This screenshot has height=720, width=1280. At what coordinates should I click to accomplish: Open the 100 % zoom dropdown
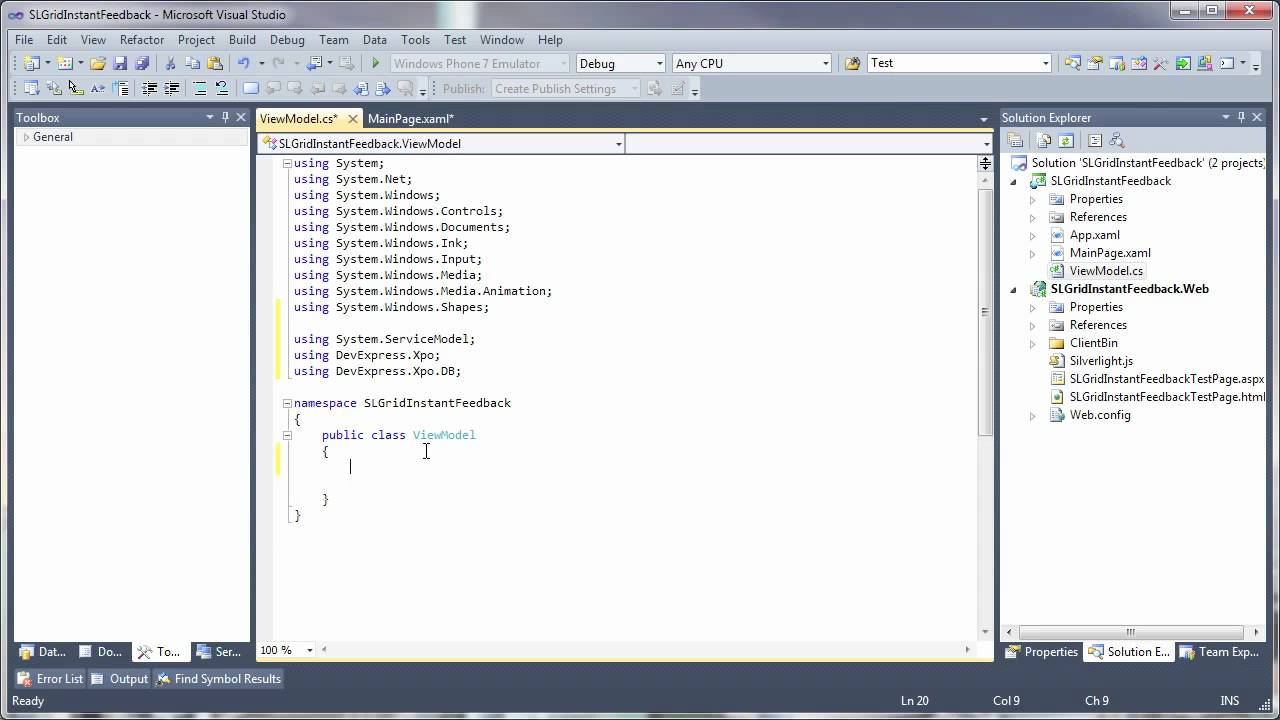pyautogui.click(x=309, y=650)
